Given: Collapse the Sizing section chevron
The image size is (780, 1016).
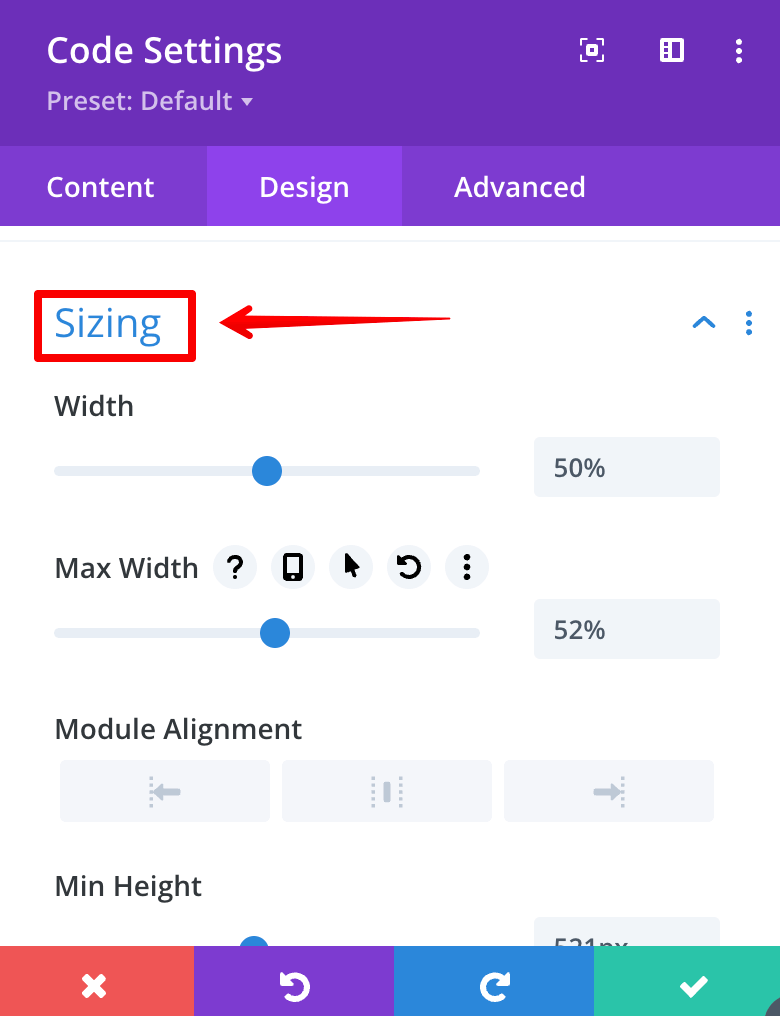Looking at the screenshot, I should click(704, 322).
